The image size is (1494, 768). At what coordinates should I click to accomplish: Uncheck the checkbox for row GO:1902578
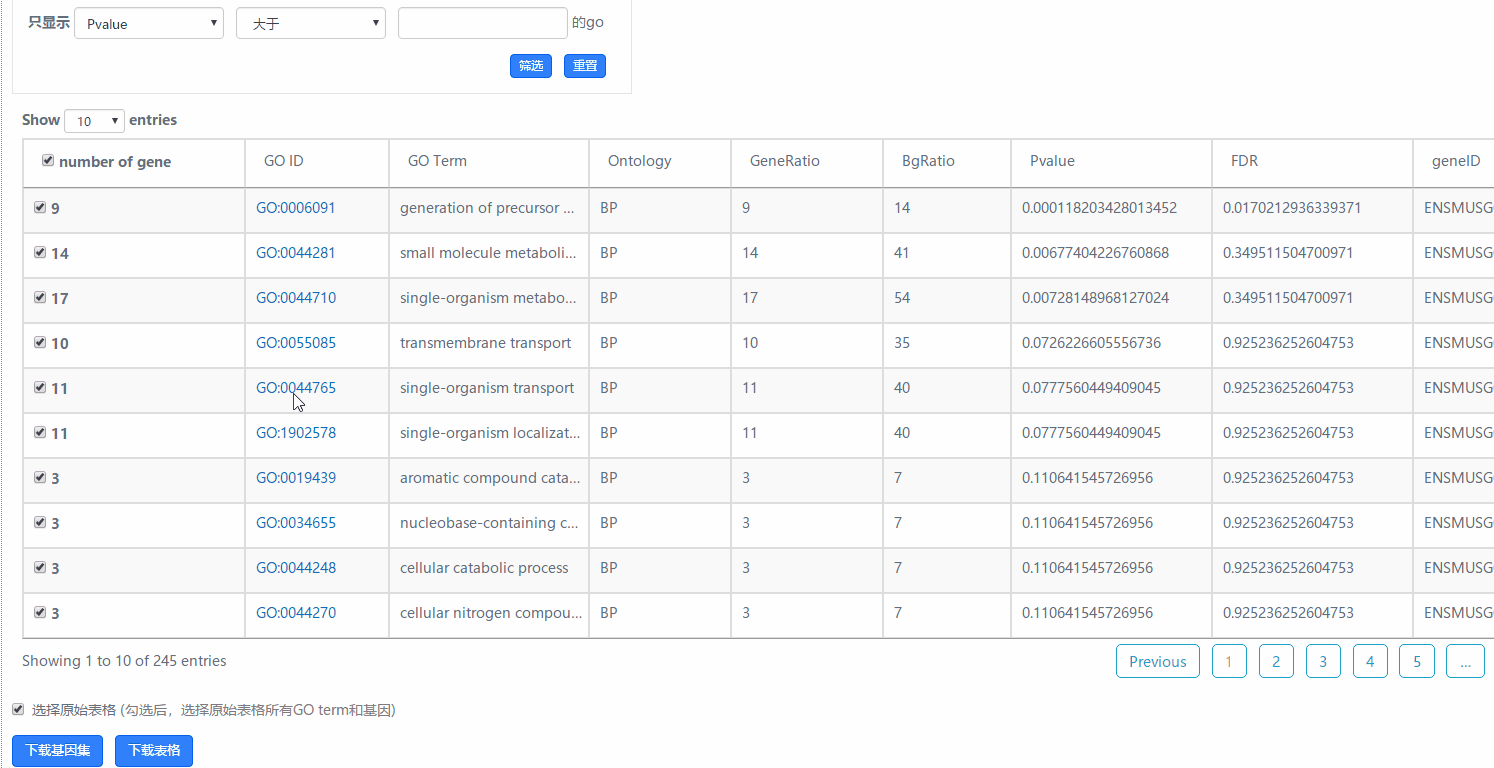40,432
